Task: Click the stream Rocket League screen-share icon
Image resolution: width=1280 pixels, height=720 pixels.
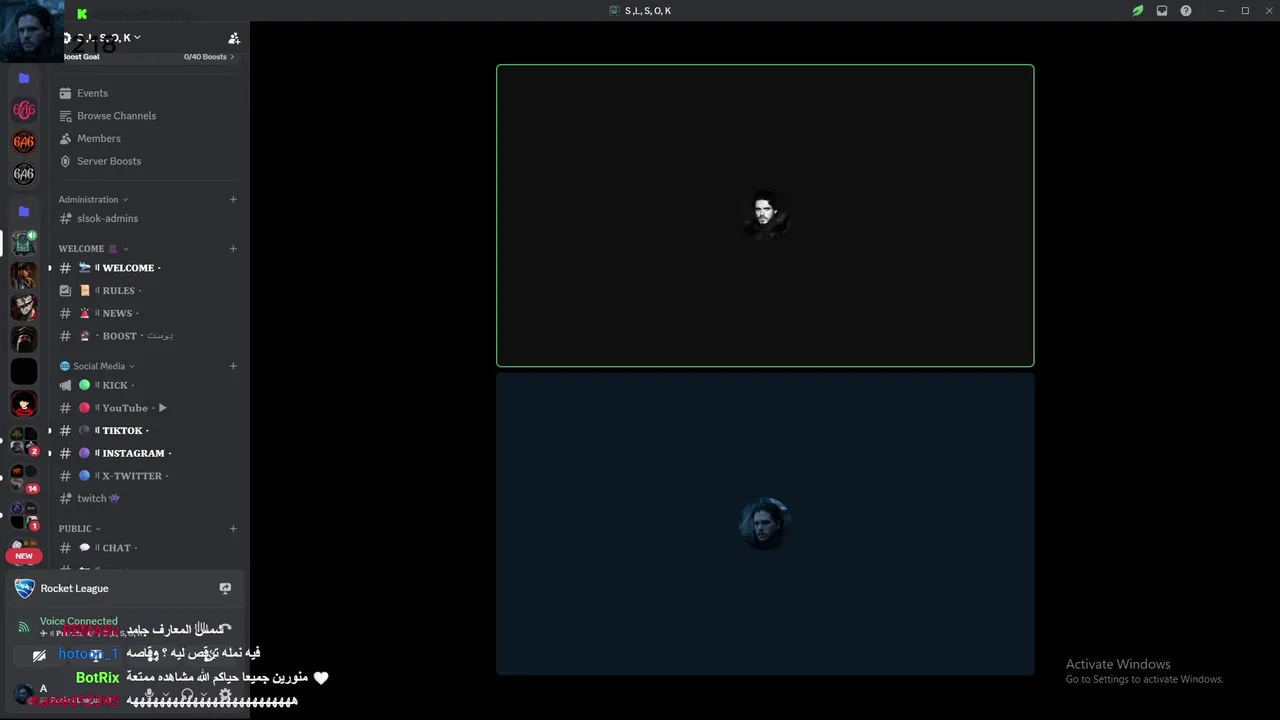Action: pyautogui.click(x=225, y=588)
